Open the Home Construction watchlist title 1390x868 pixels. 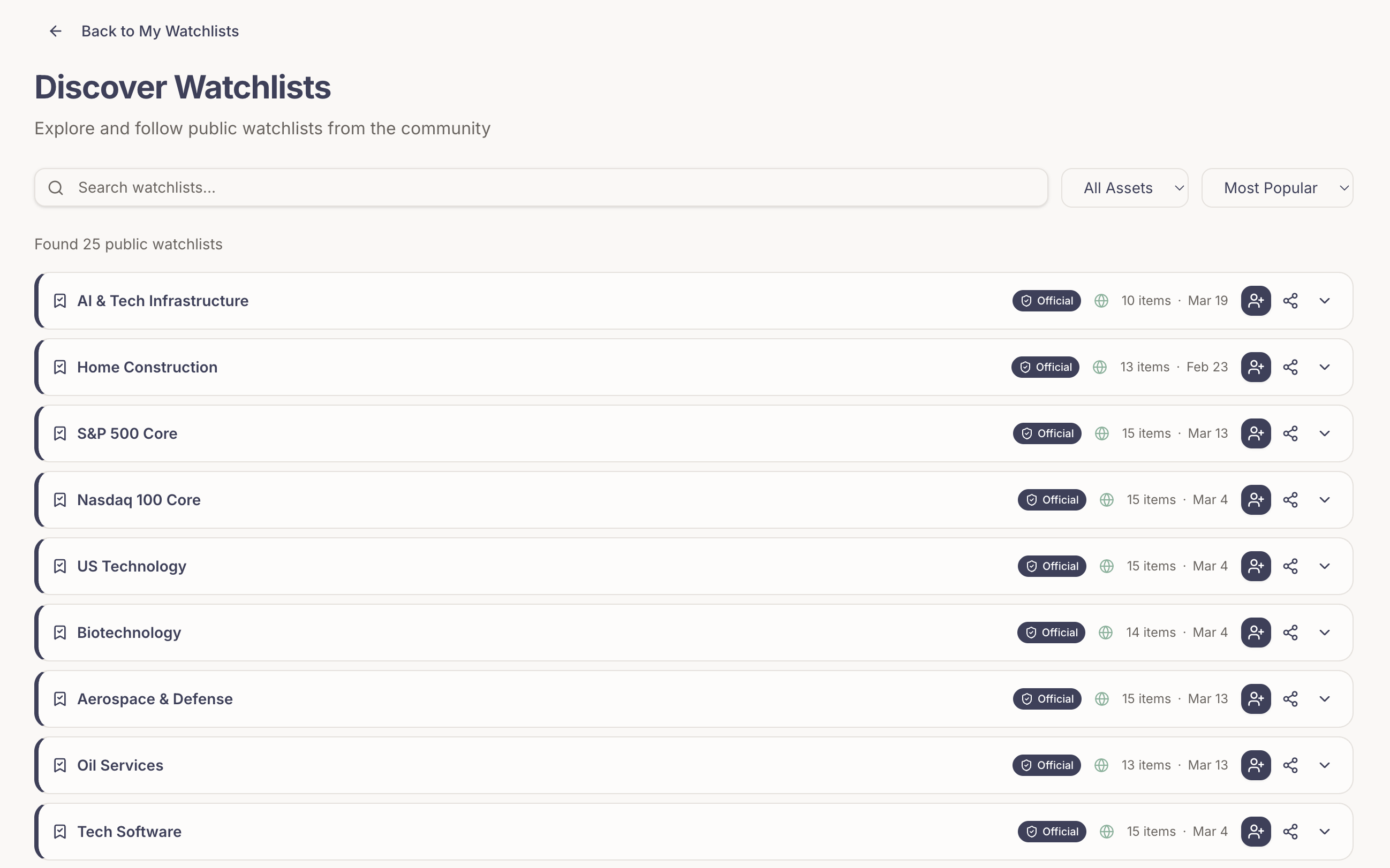[147, 368]
